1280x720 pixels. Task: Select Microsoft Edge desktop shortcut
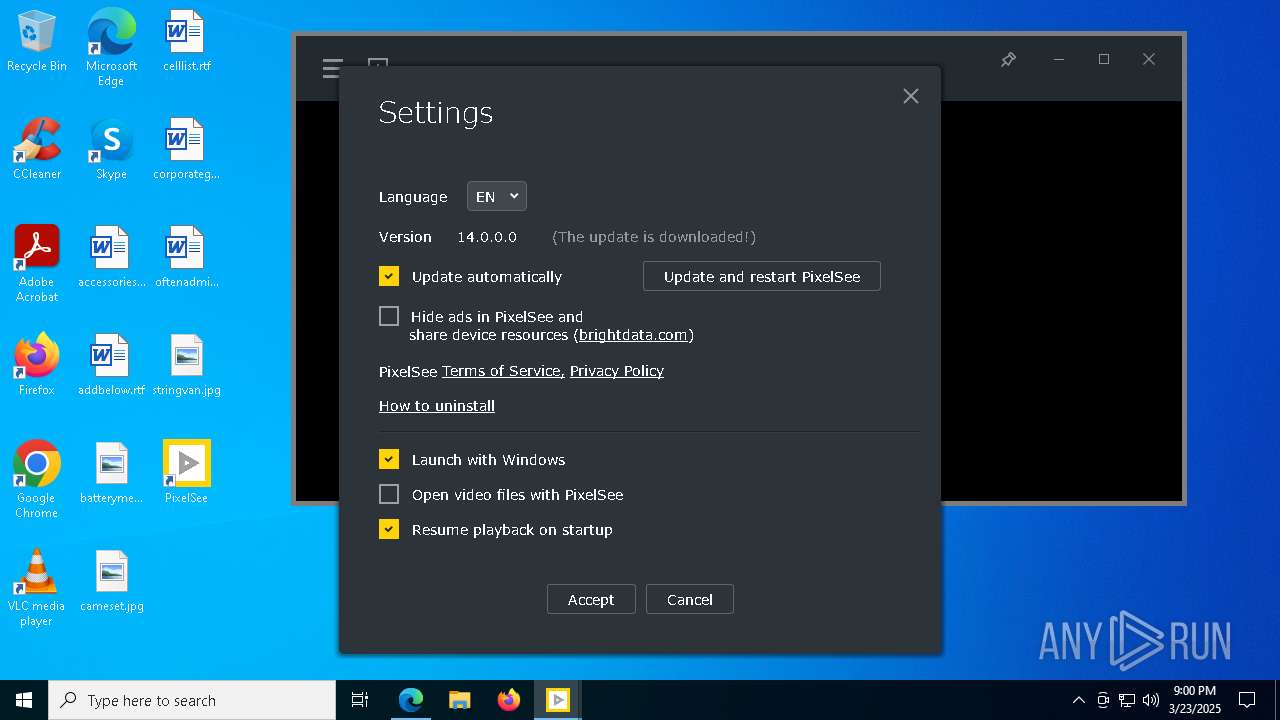[x=111, y=48]
